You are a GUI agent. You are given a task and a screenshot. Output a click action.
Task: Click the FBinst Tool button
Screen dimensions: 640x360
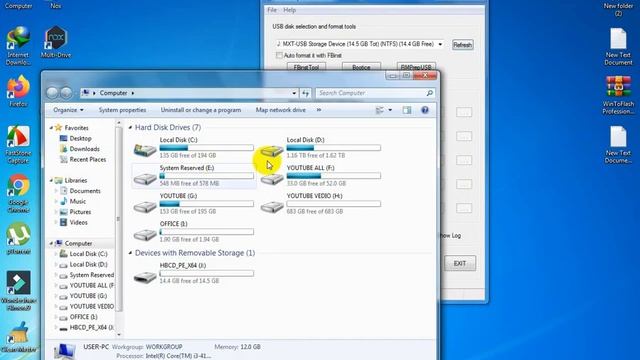pyautogui.click(x=307, y=67)
